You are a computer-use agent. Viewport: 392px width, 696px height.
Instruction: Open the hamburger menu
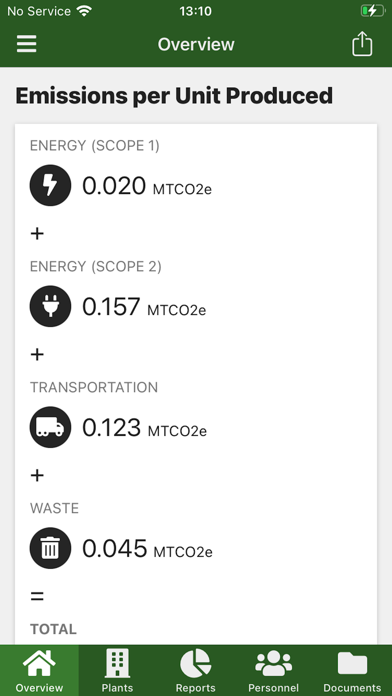pyautogui.click(x=27, y=44)
